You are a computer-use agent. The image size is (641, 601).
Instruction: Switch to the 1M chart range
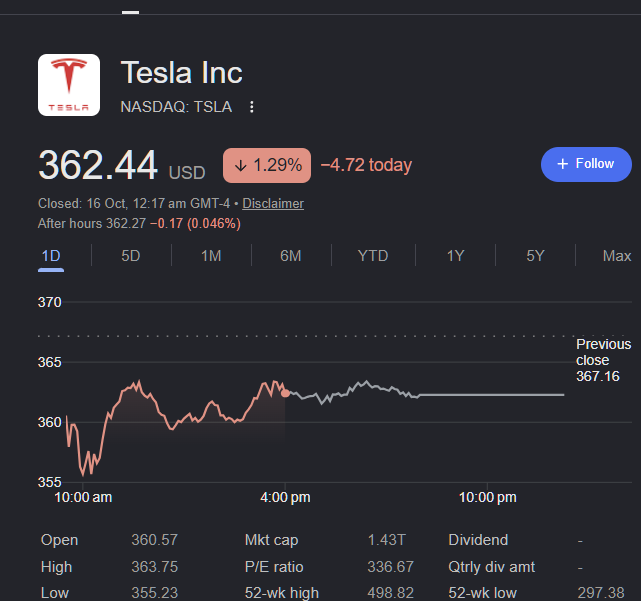click(211, 256)
